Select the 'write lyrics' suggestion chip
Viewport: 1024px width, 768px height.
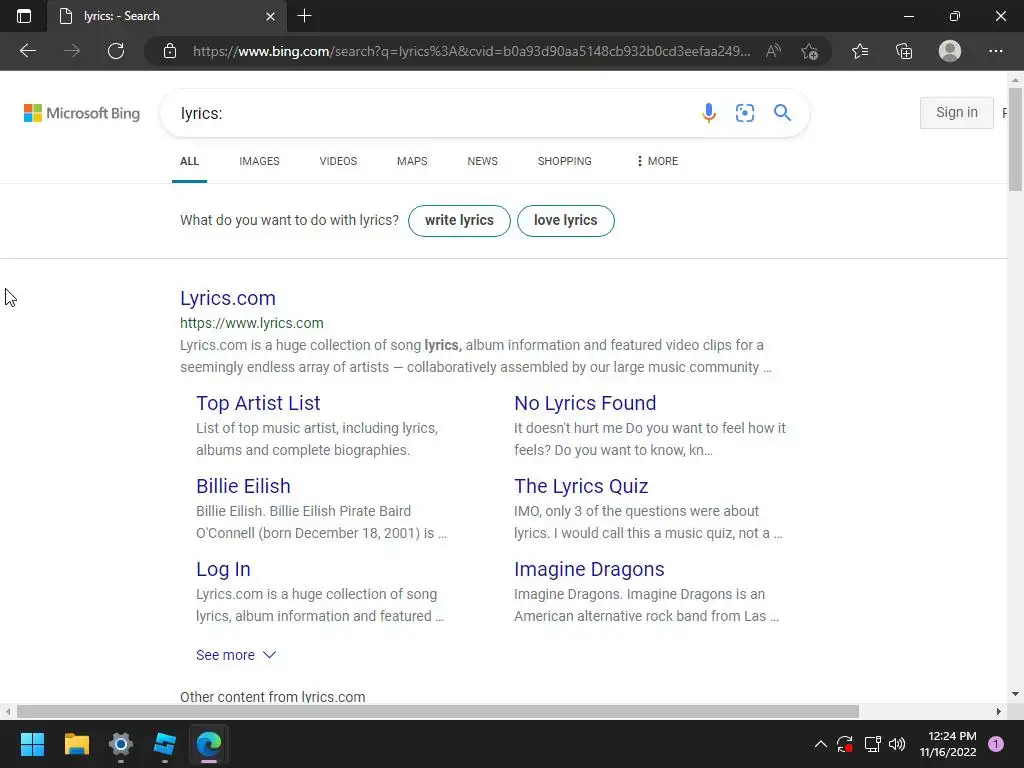point(459,221)
